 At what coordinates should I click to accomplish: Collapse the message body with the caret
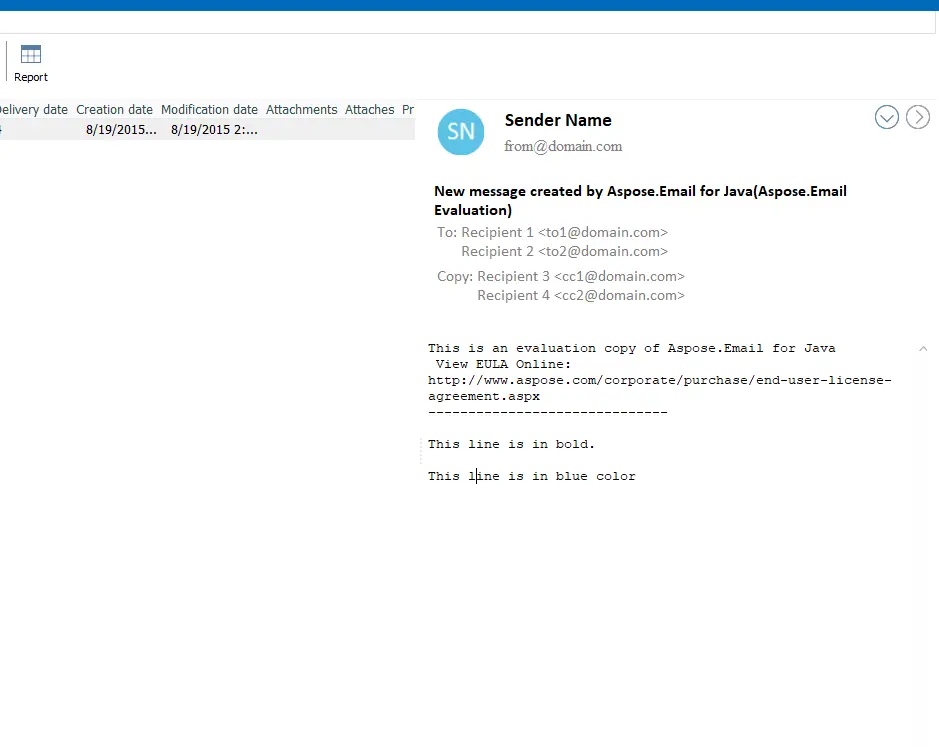[x=922, y=348]
